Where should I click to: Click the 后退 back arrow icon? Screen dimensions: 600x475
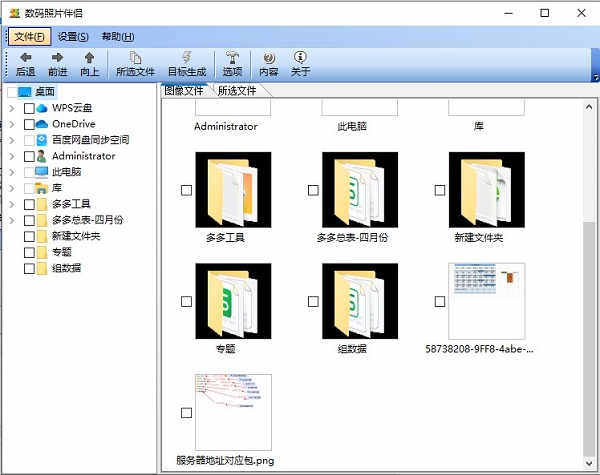click(x=25, y=58)
